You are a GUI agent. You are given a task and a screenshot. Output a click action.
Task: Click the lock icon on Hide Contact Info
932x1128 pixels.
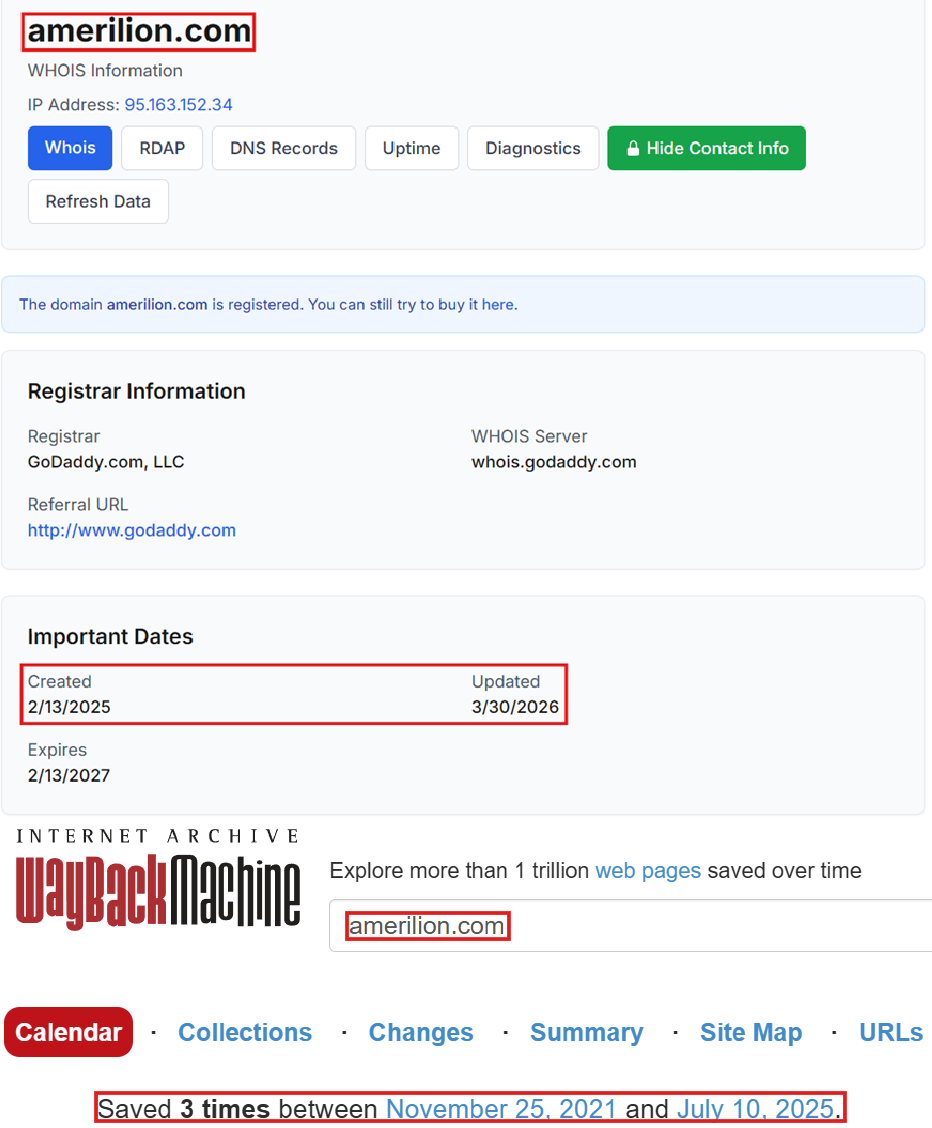click(x=633, y=147)
